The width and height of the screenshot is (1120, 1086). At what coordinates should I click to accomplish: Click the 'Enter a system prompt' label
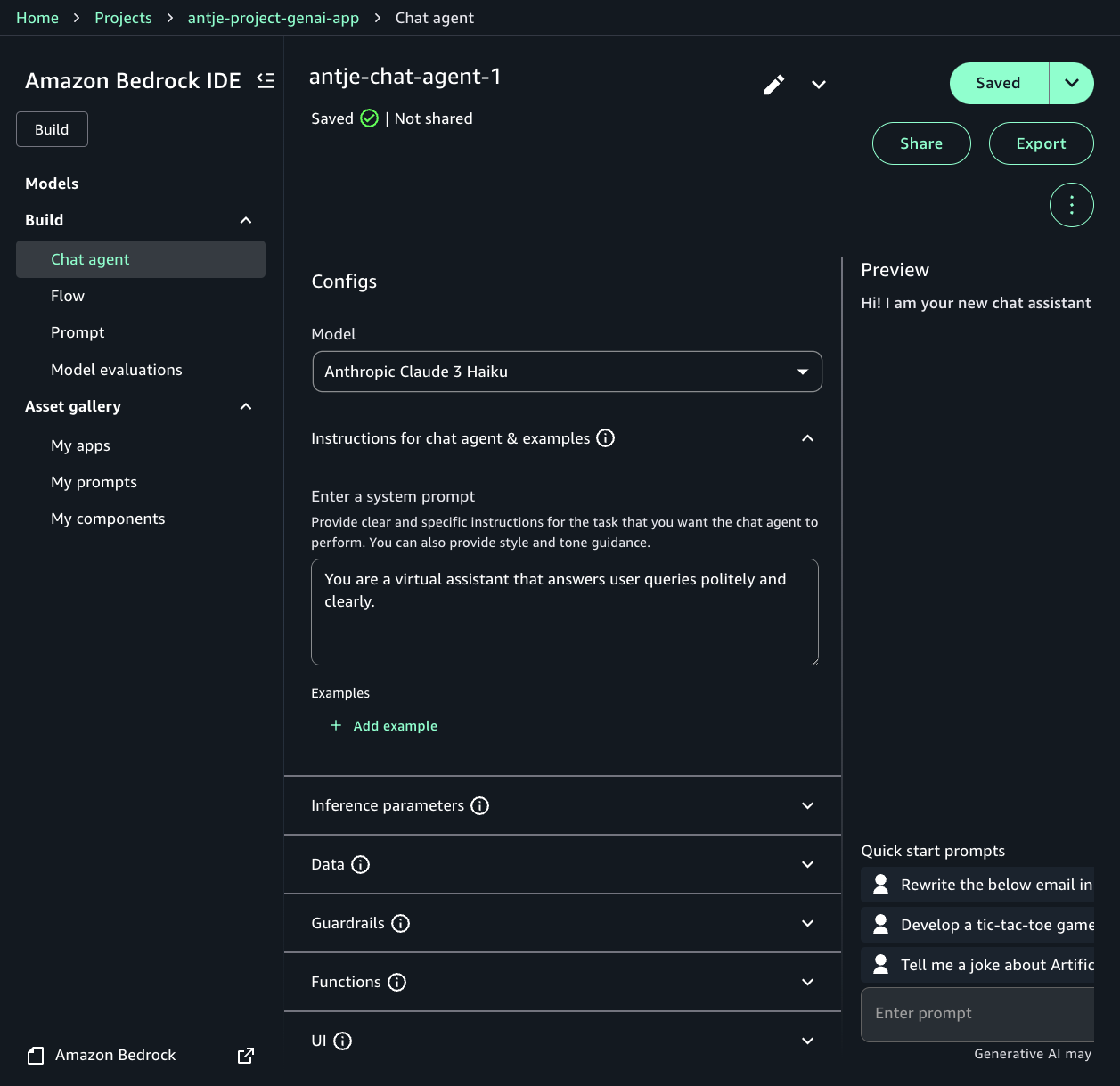click(393, 496)
